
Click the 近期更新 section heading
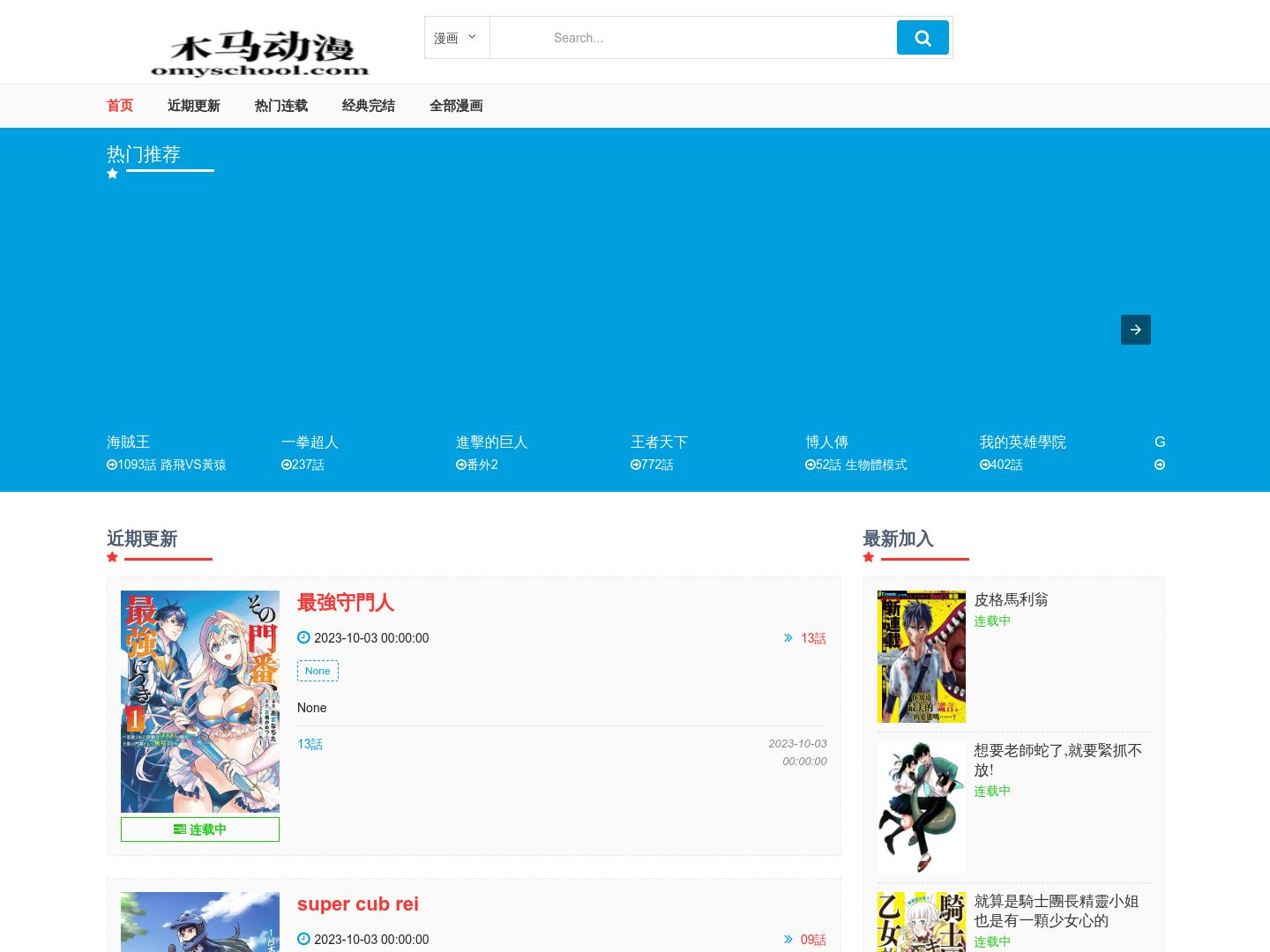(x=142, y=539)
